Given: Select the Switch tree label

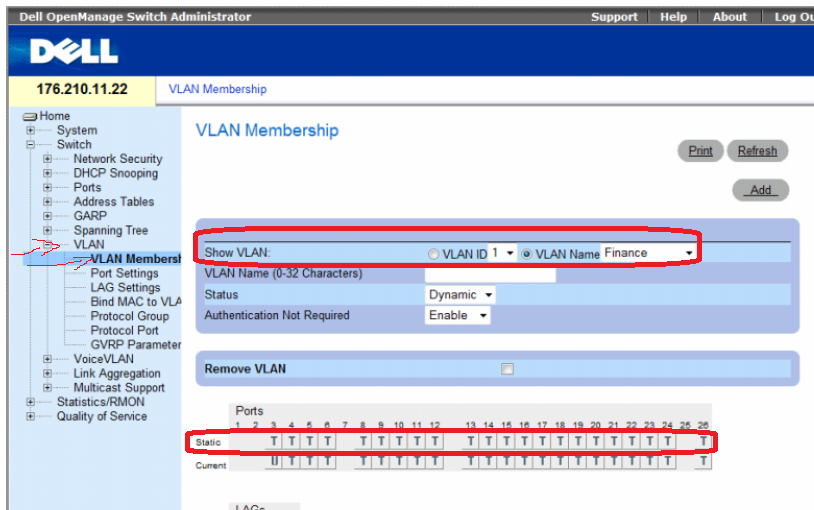Looking at the screenshot, I should [74, 144].
